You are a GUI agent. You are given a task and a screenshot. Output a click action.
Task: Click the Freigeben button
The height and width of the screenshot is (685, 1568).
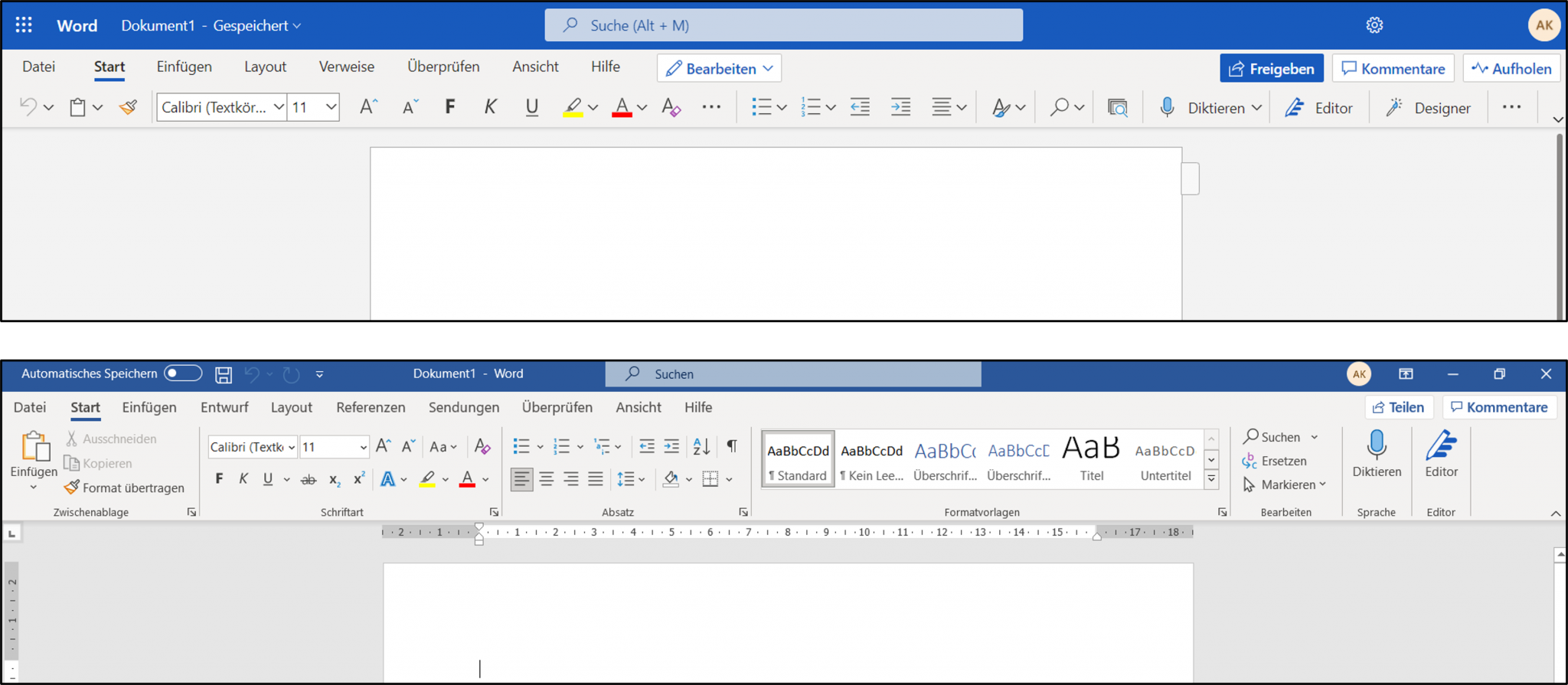(x=1271, y=69)
